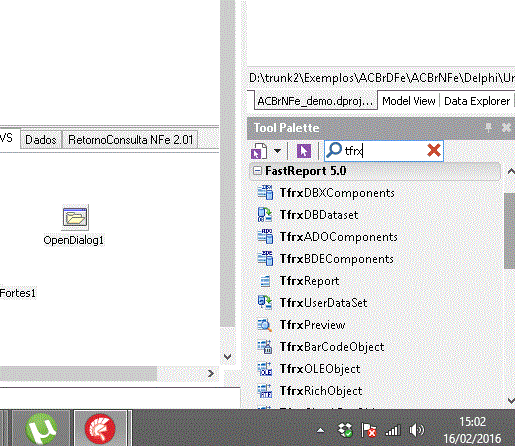Open the RetornoConsulta NFe 2.01 tab
The image size is (528, 446).
[130, 140]
